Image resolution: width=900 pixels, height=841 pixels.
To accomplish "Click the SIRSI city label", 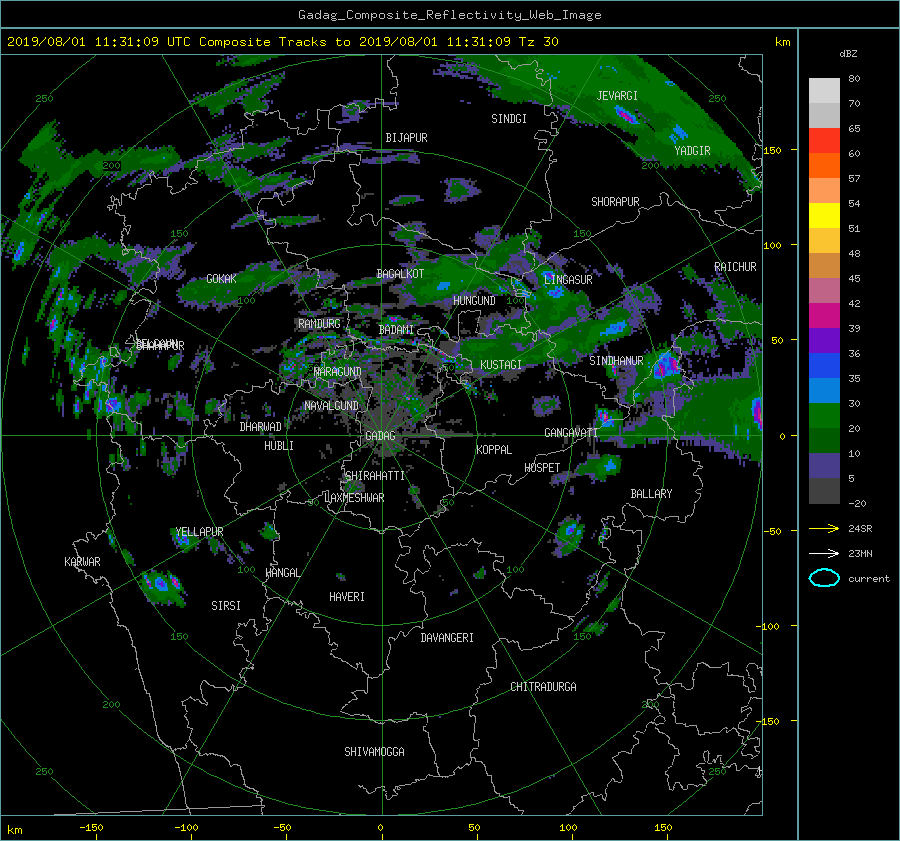I will click(226, 606).
